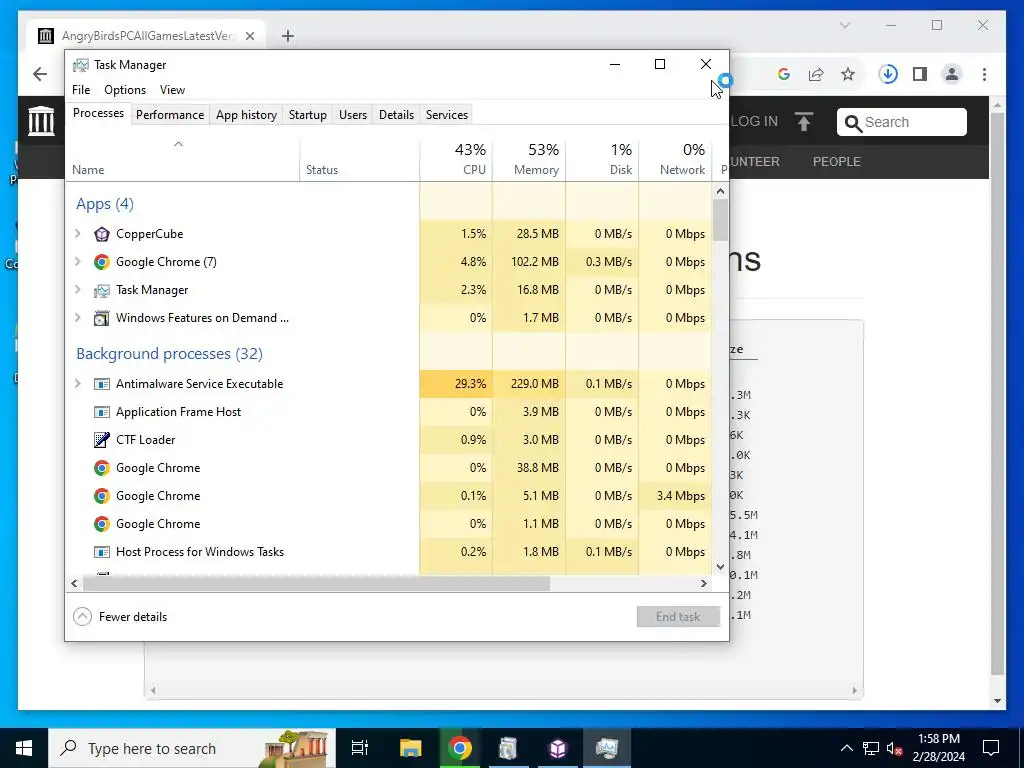
Task: Click the CopperCube app icon in process list
Action: (x=101, y=234)
